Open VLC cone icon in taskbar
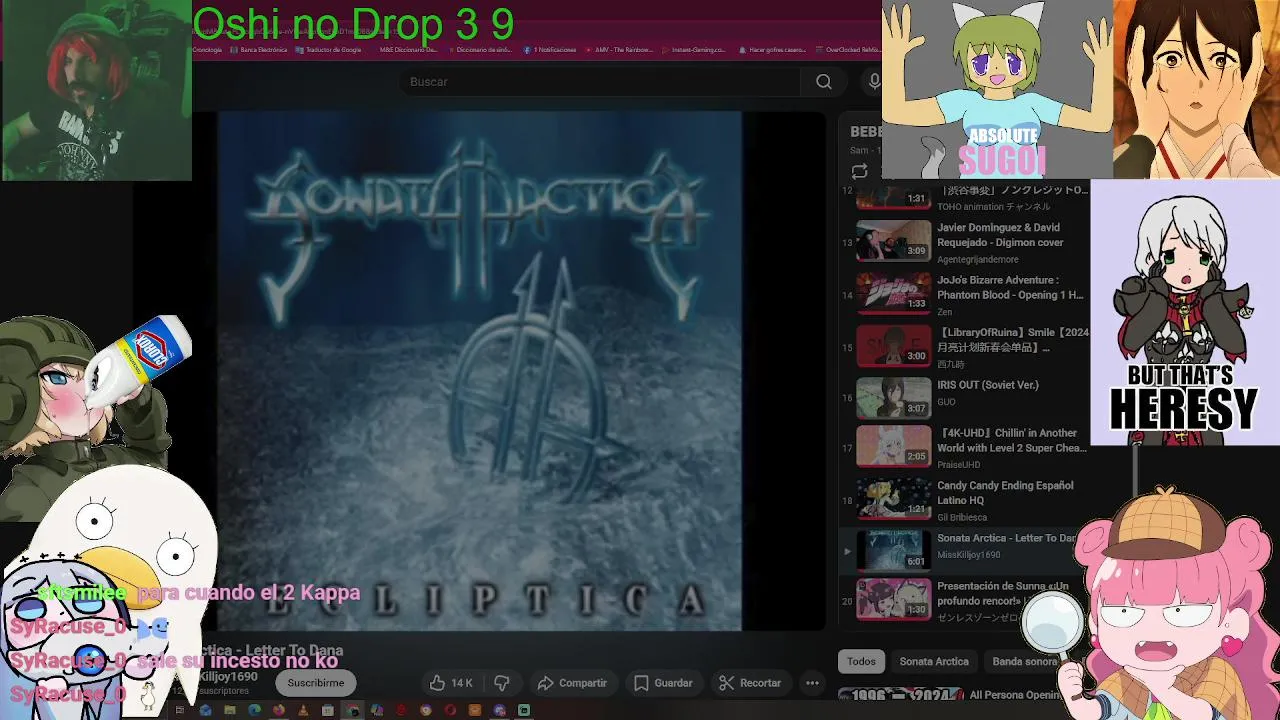 pyautogui.click(x=302, y=710)
